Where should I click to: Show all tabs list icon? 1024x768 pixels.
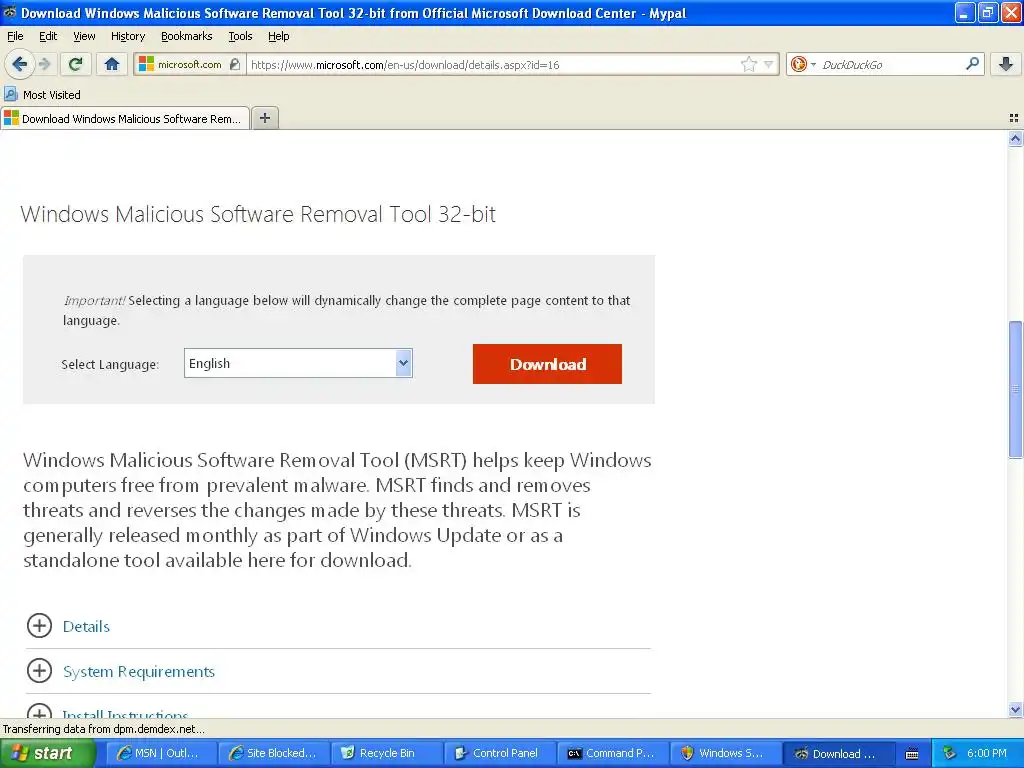click(x=1014, y=118)
